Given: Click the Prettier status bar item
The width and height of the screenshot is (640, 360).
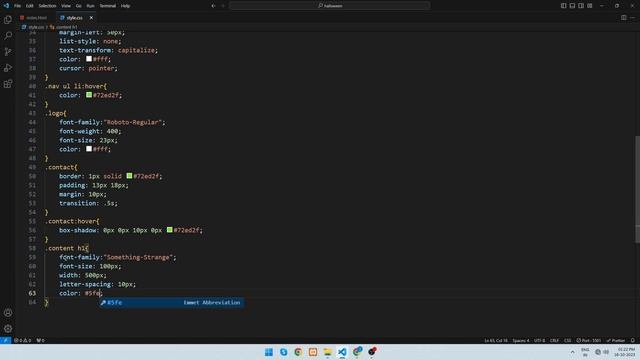Looking at the screenshot, I should 616,340.
